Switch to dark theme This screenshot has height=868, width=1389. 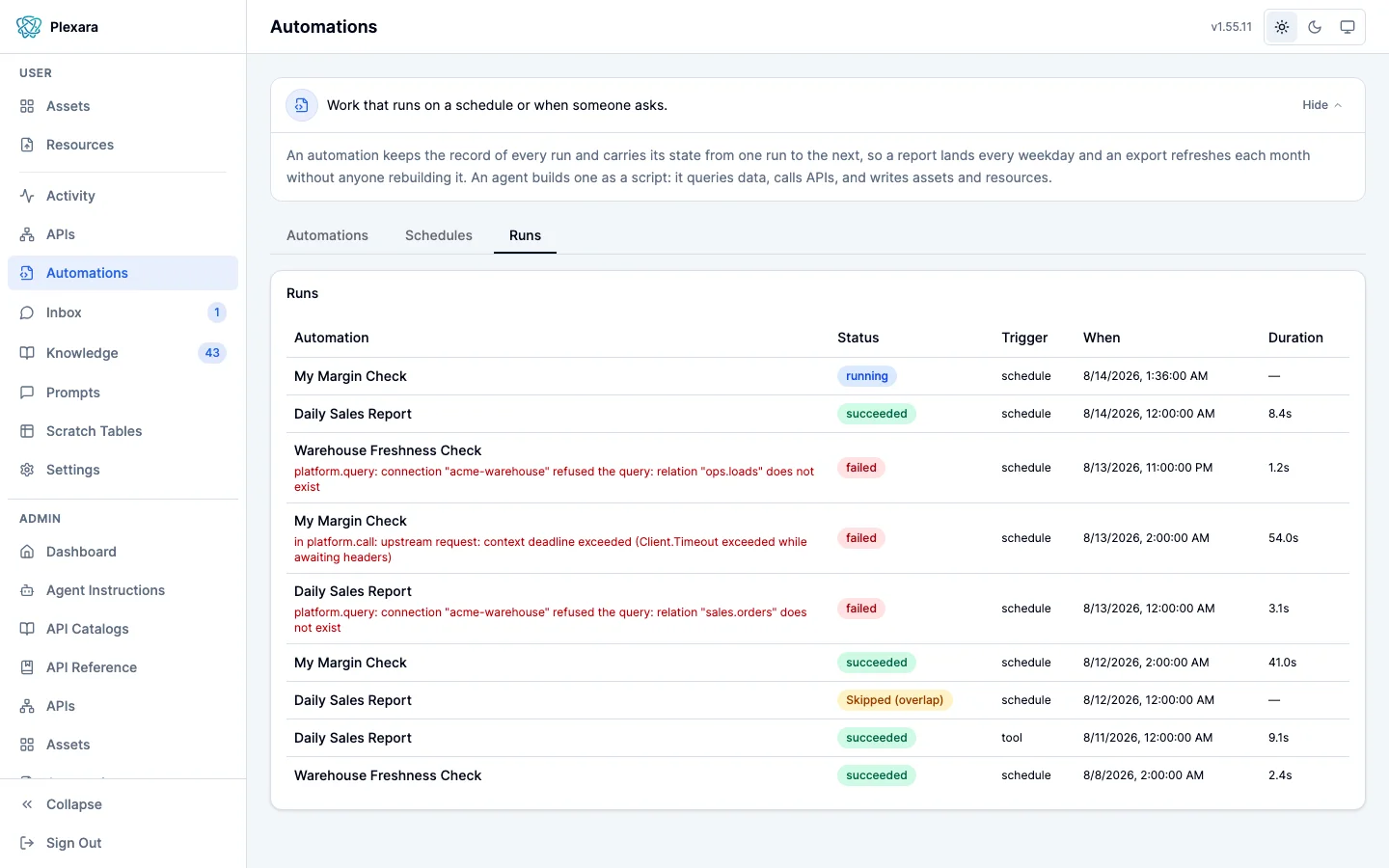pos(1315,27)
